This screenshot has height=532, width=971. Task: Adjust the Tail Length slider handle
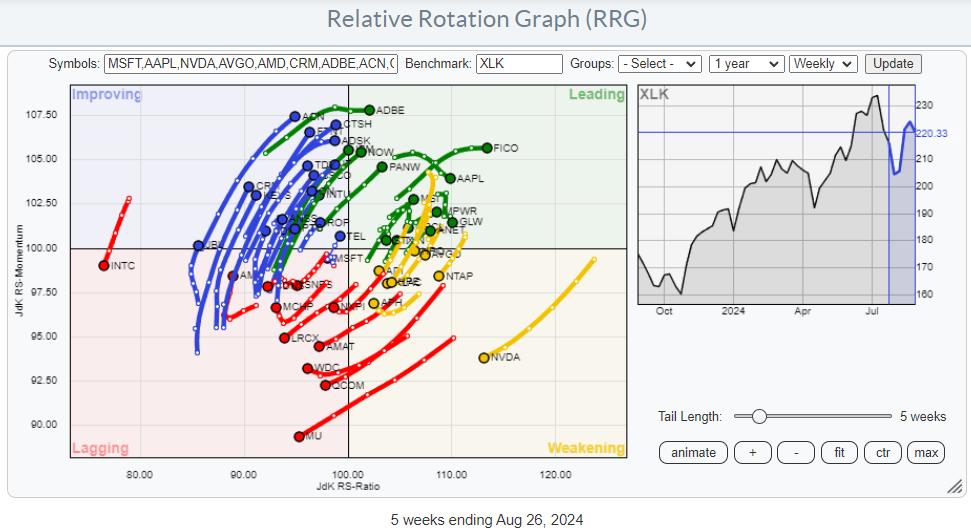click(x=759, y=416)
